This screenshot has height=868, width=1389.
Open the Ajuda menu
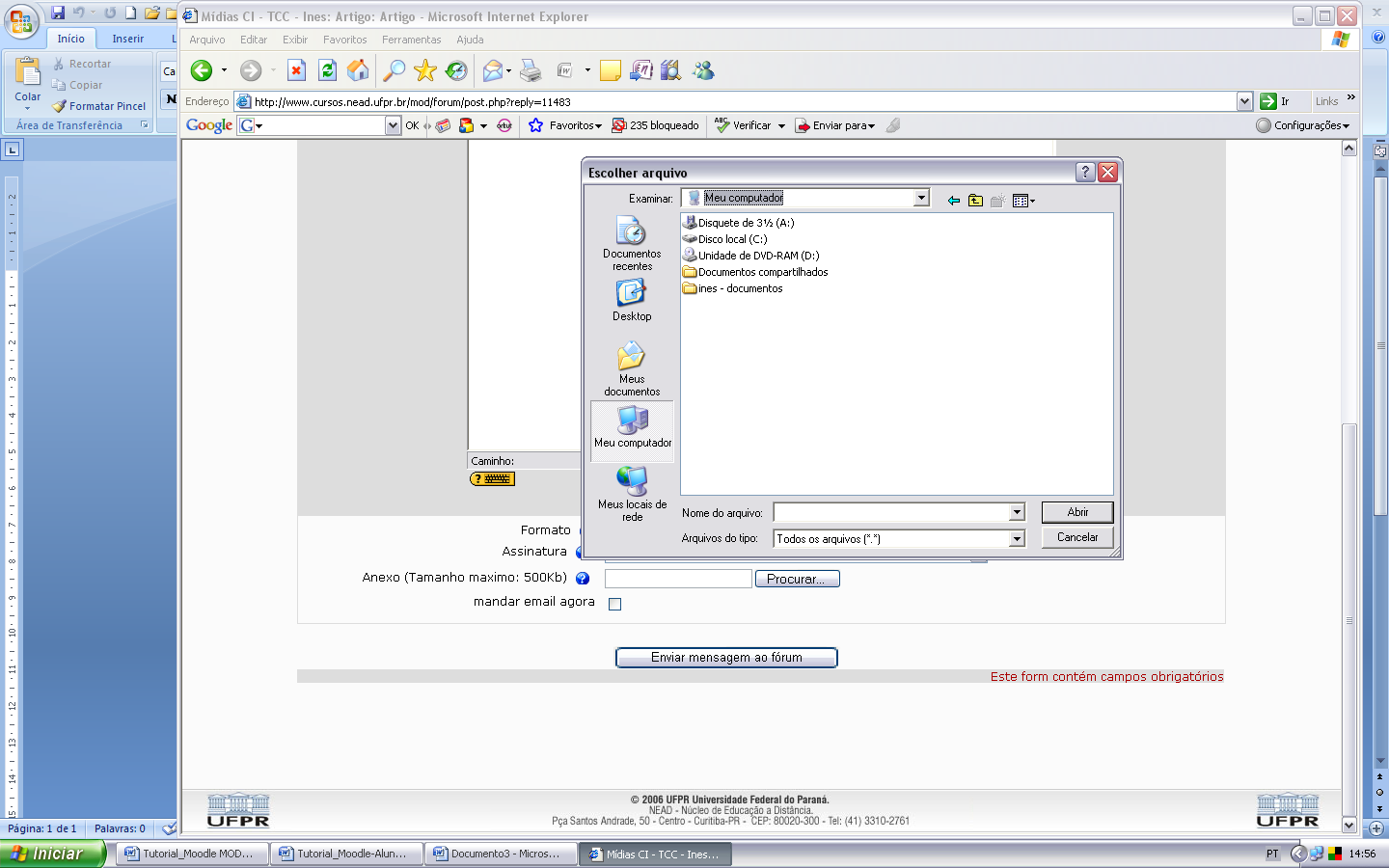pyautogui.click(x=471, y=40)
